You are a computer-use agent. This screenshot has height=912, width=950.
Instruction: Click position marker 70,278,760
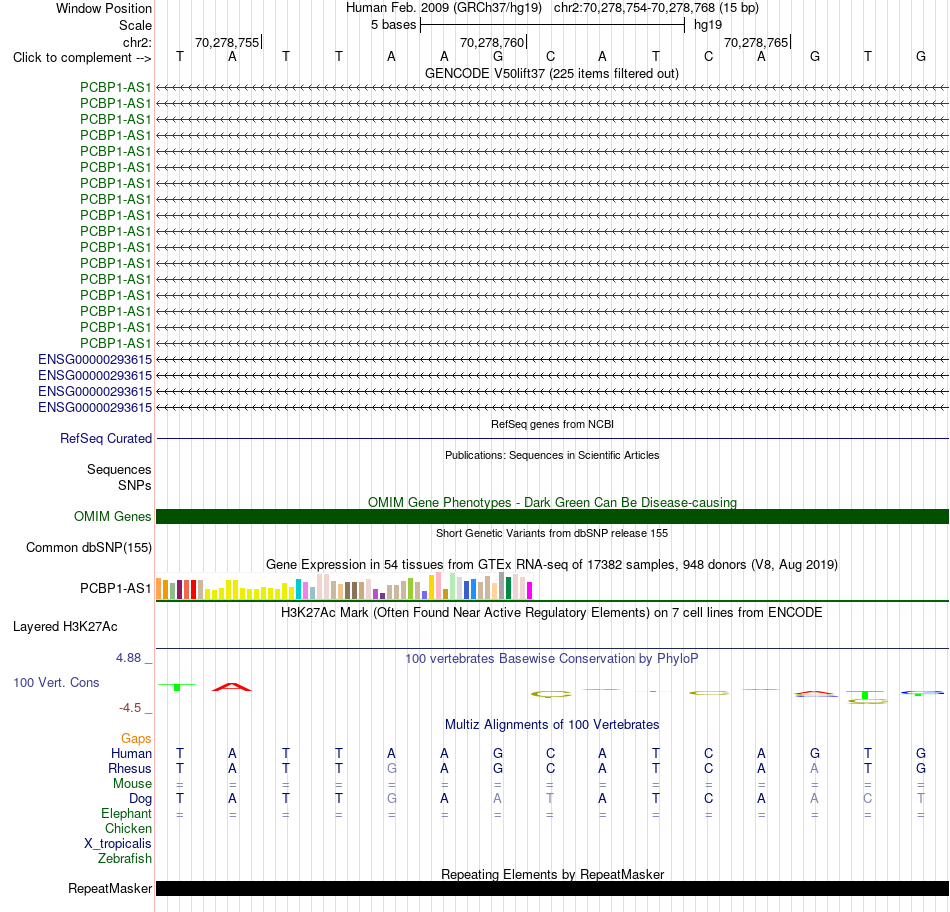492,42
